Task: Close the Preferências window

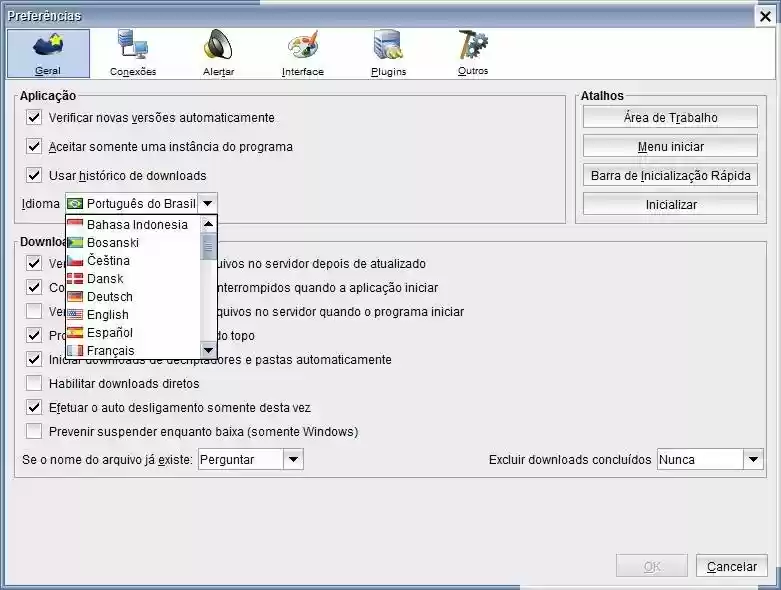Action: (x=766, y=16)
